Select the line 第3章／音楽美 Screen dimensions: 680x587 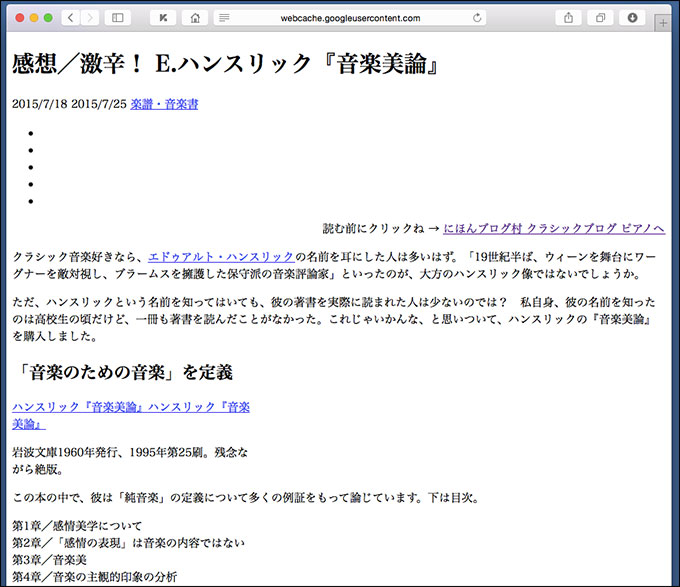49,560
